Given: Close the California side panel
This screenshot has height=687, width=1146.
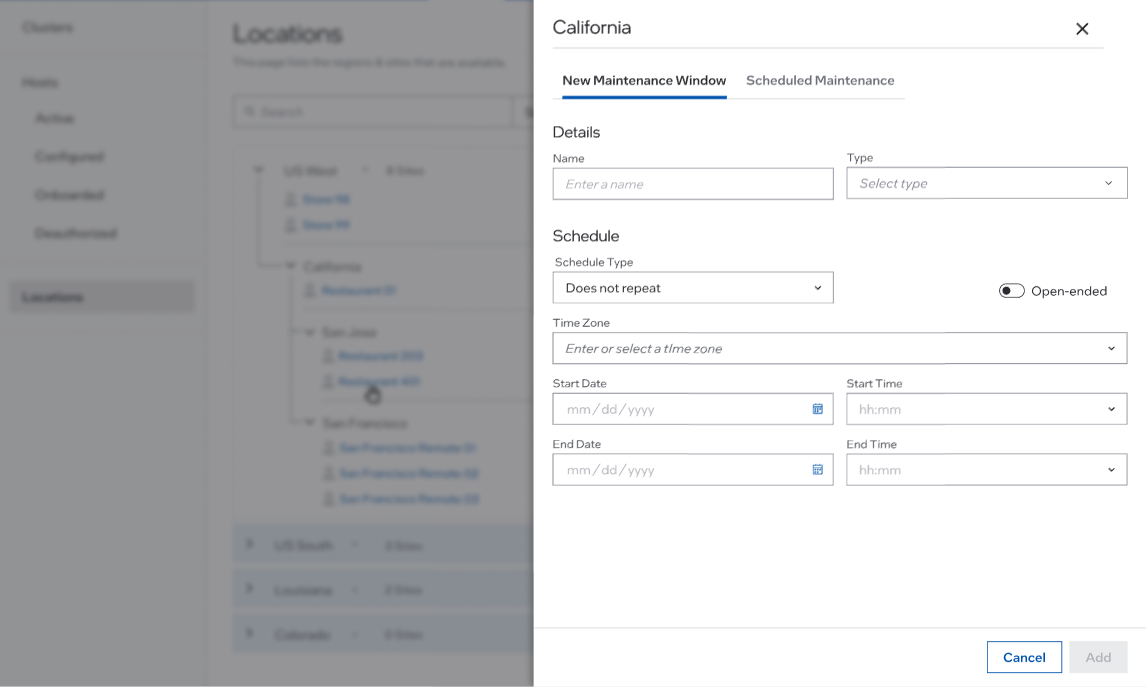Looking at the screenshot, I should pos(1081,29).
